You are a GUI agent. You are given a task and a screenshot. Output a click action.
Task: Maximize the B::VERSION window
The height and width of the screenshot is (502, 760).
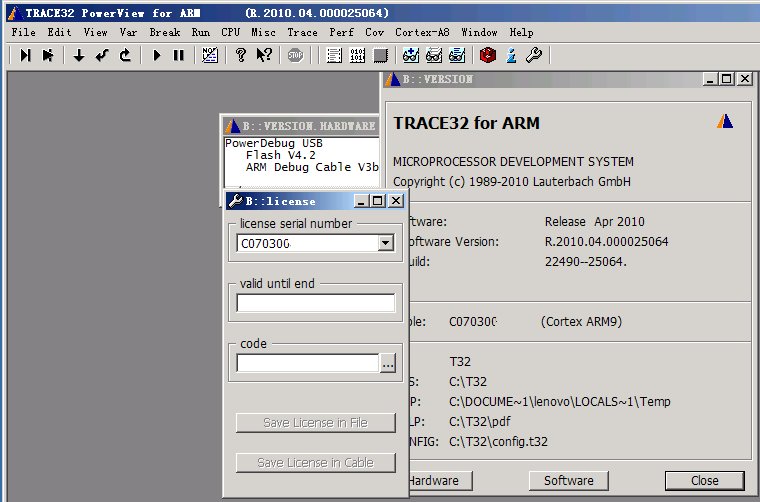point(727,78)
